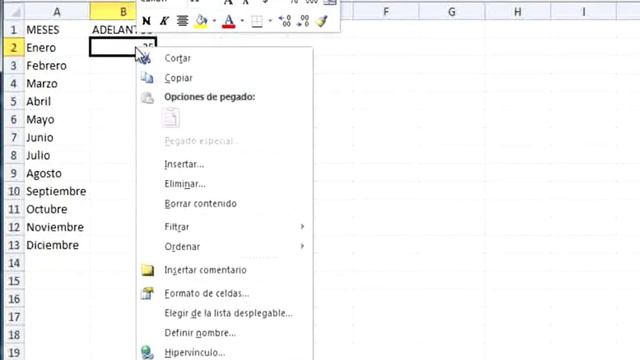Select the Noviembre cell
The width and height of the screenshot is (640, 360).
[x=57, y=227]
